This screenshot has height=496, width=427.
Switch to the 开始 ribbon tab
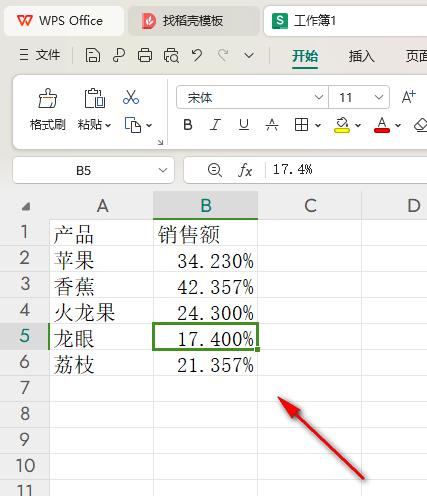pyautogui.click(x=305, y=56)
